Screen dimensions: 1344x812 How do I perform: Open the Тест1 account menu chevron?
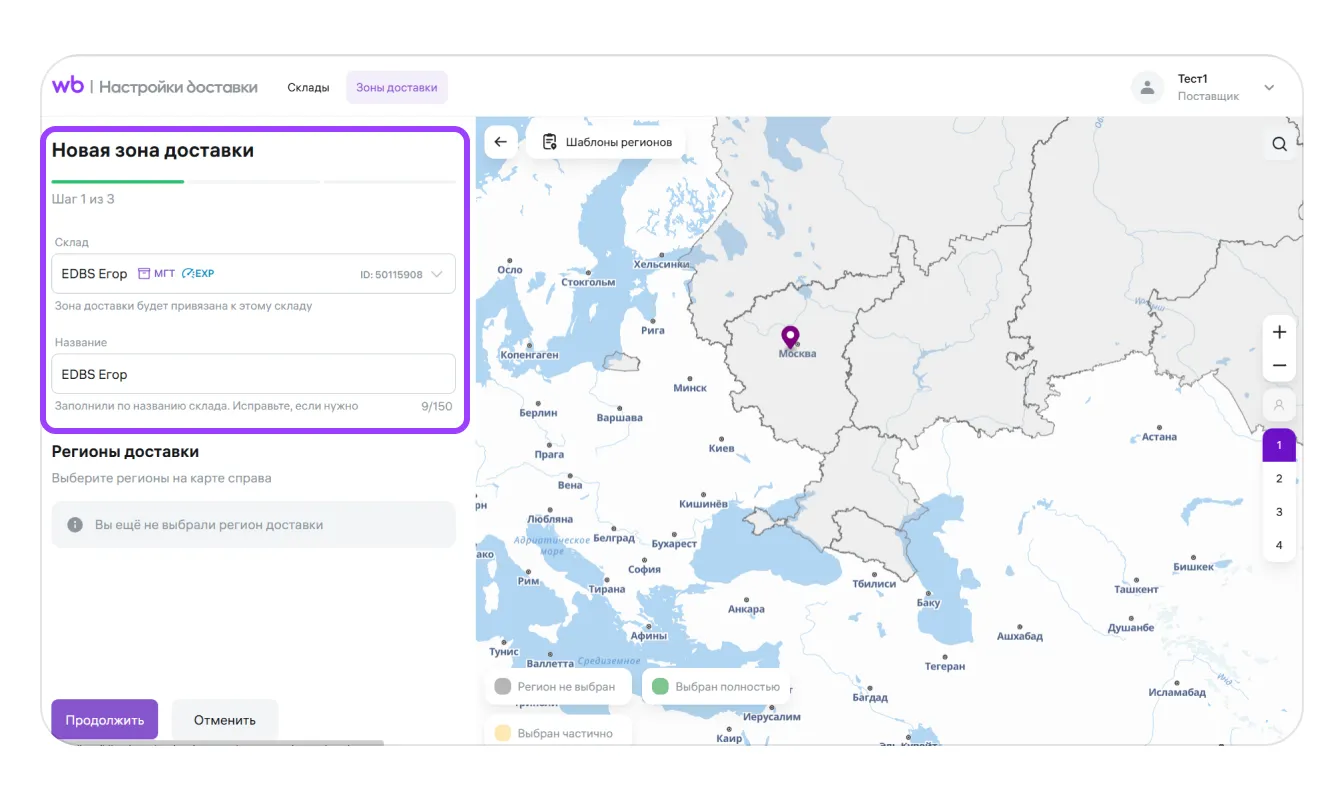[1269, 88]
